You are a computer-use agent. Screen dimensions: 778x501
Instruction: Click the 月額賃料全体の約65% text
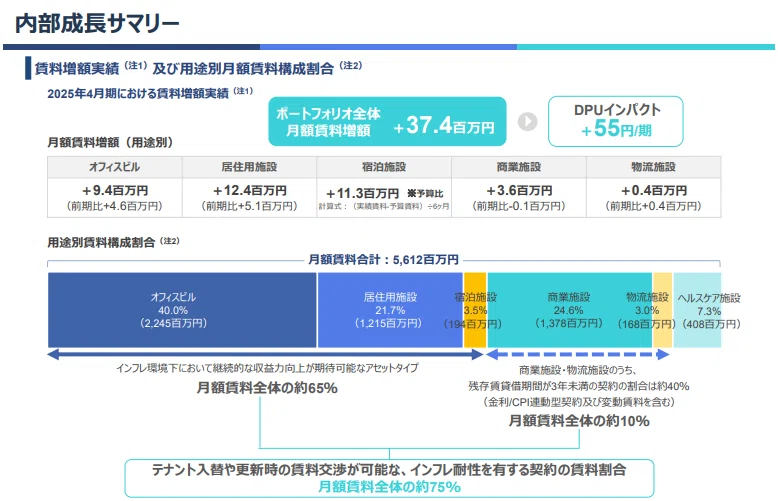click(267, 388)
